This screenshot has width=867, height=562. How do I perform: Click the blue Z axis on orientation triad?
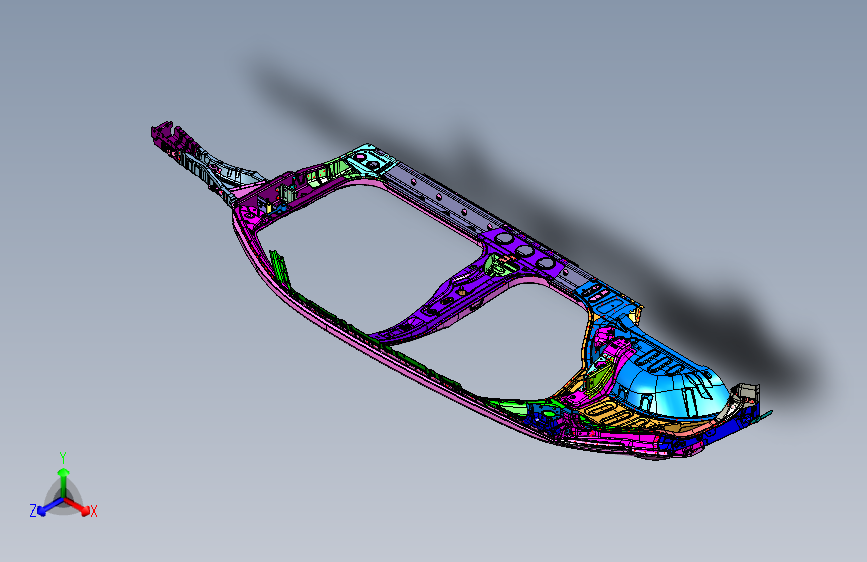point(49,507)
